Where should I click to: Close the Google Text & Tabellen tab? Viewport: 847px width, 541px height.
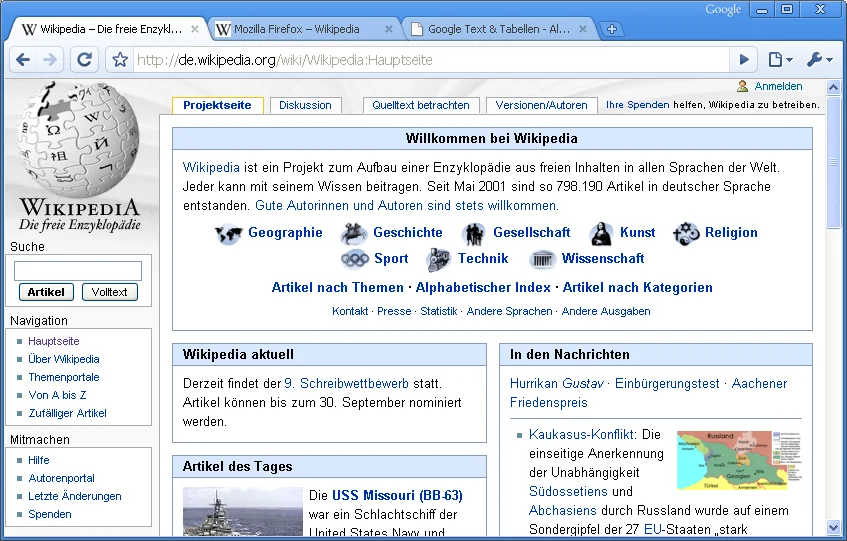coord(582,29)
